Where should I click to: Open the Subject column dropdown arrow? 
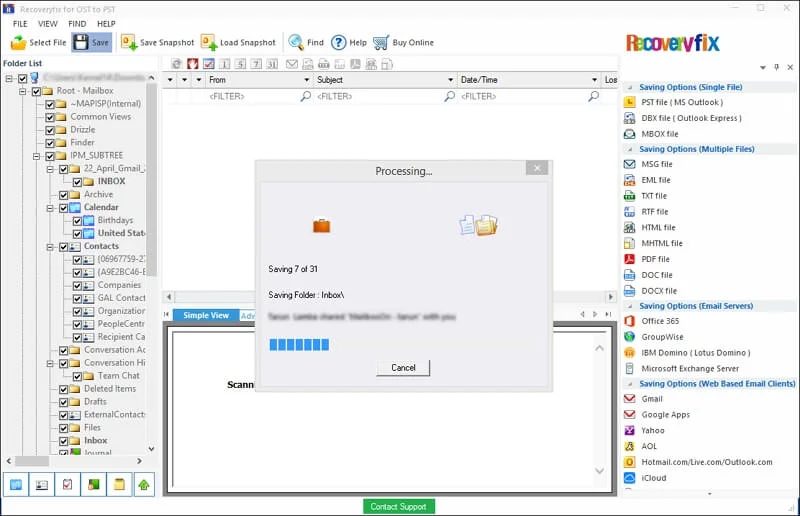point(451,80)
